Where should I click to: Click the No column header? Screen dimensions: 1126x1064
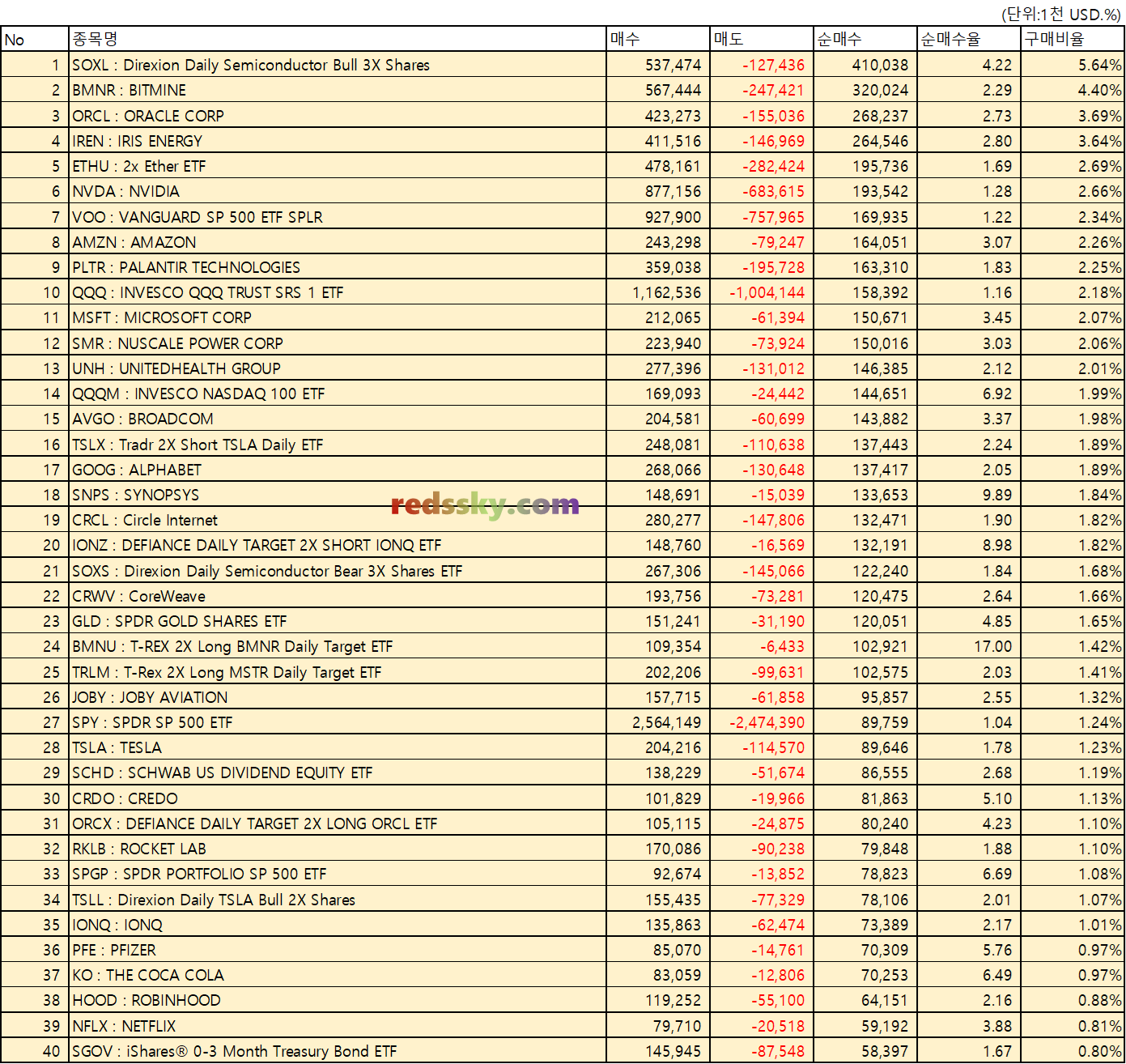pos(35,39)
